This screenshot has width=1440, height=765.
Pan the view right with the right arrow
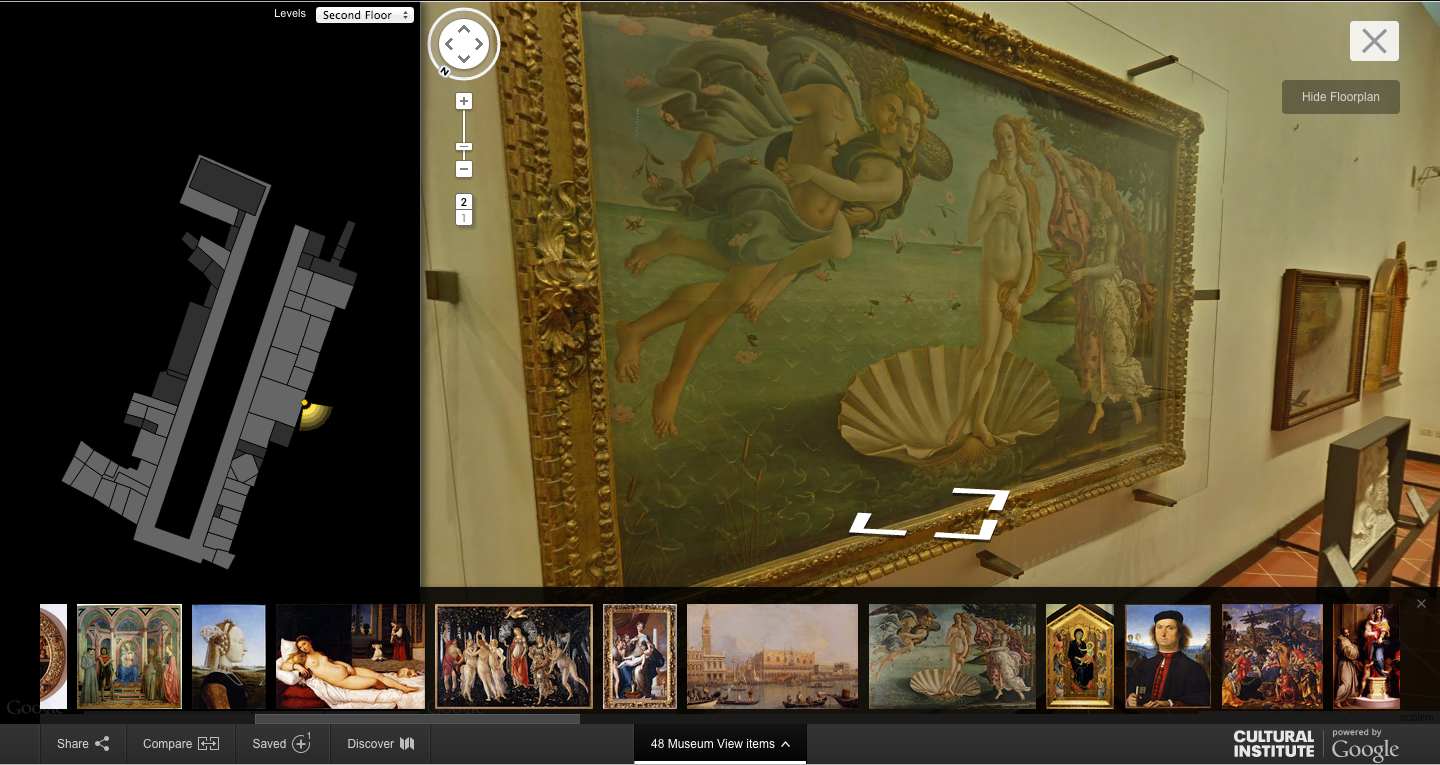click(479, 44)
